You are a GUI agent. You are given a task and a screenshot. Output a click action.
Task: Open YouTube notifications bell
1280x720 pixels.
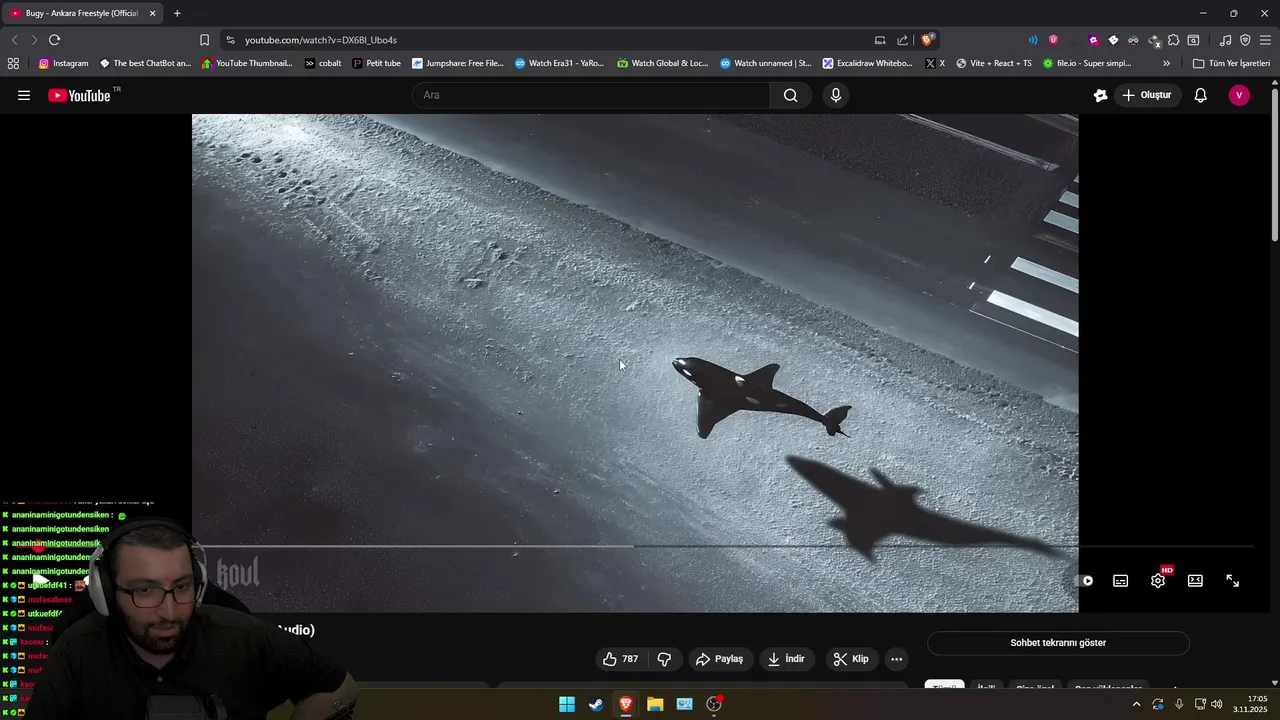[1200, 95]
